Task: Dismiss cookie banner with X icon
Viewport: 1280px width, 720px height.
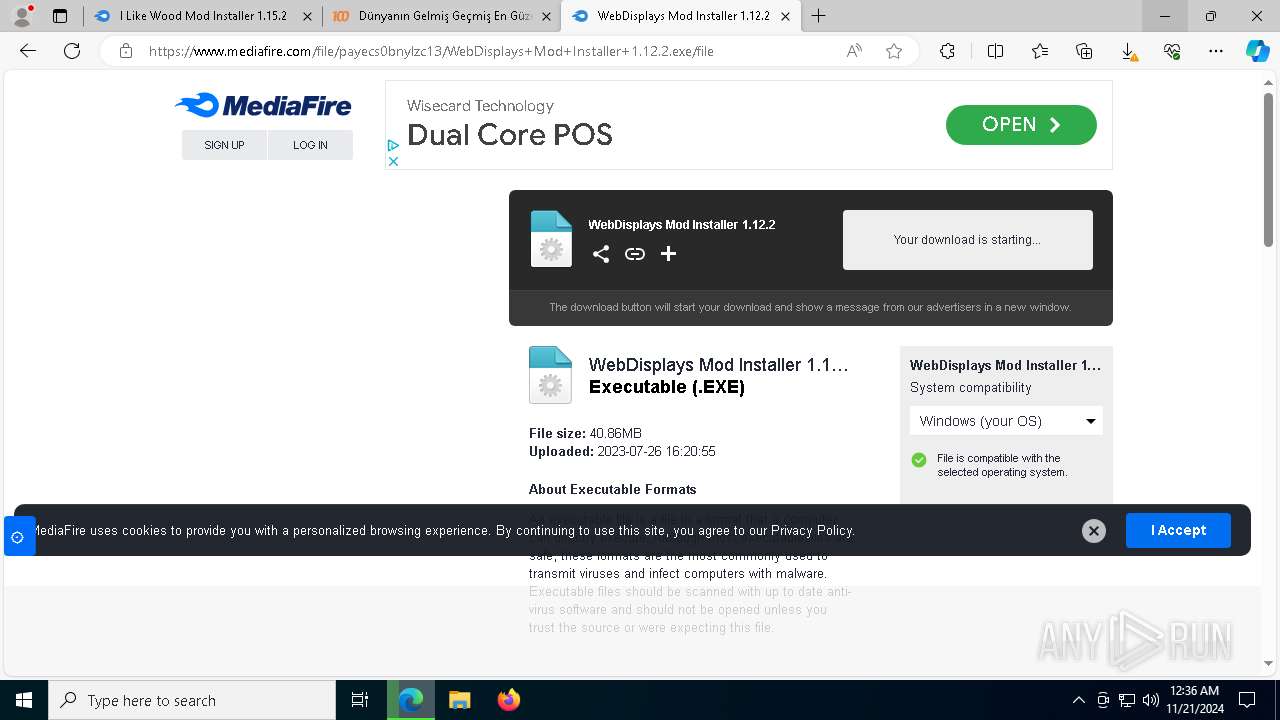Action: (x=1094, y=531)
